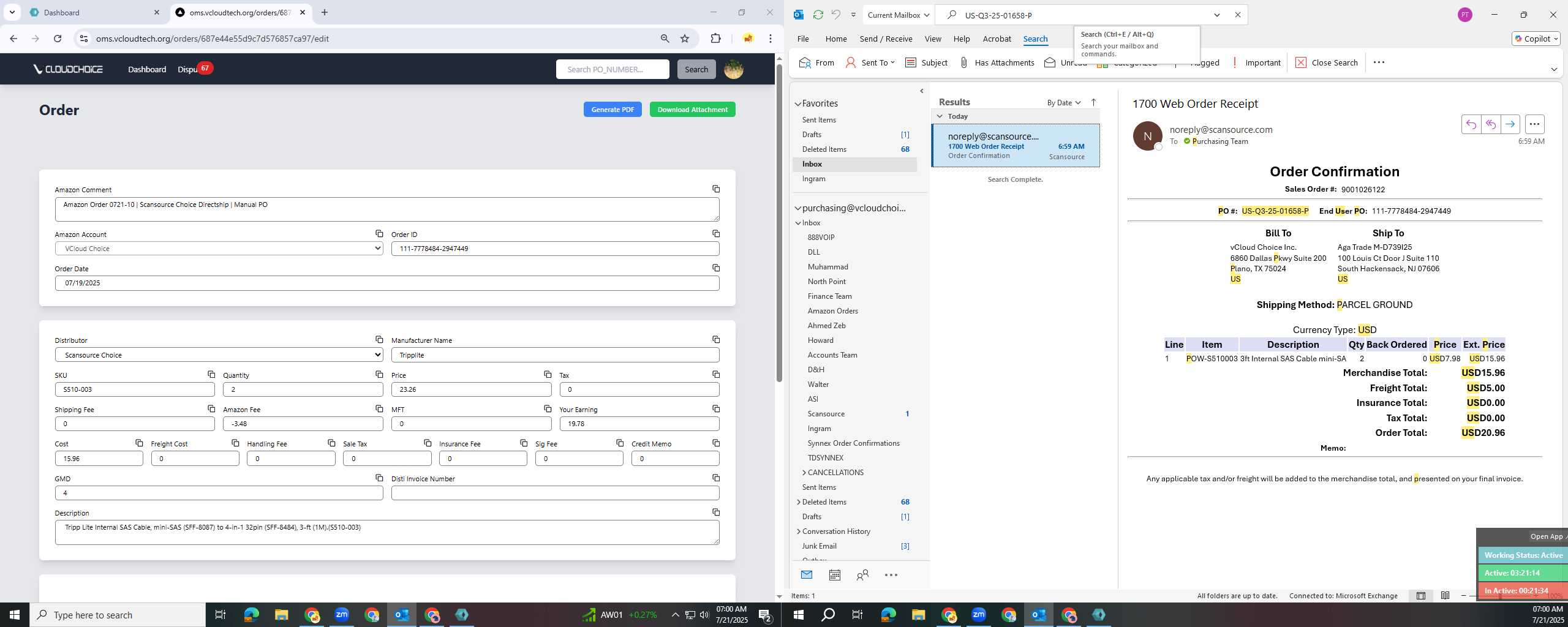
Task: Open more actions menu on the email
Action: coord(1534,124)
